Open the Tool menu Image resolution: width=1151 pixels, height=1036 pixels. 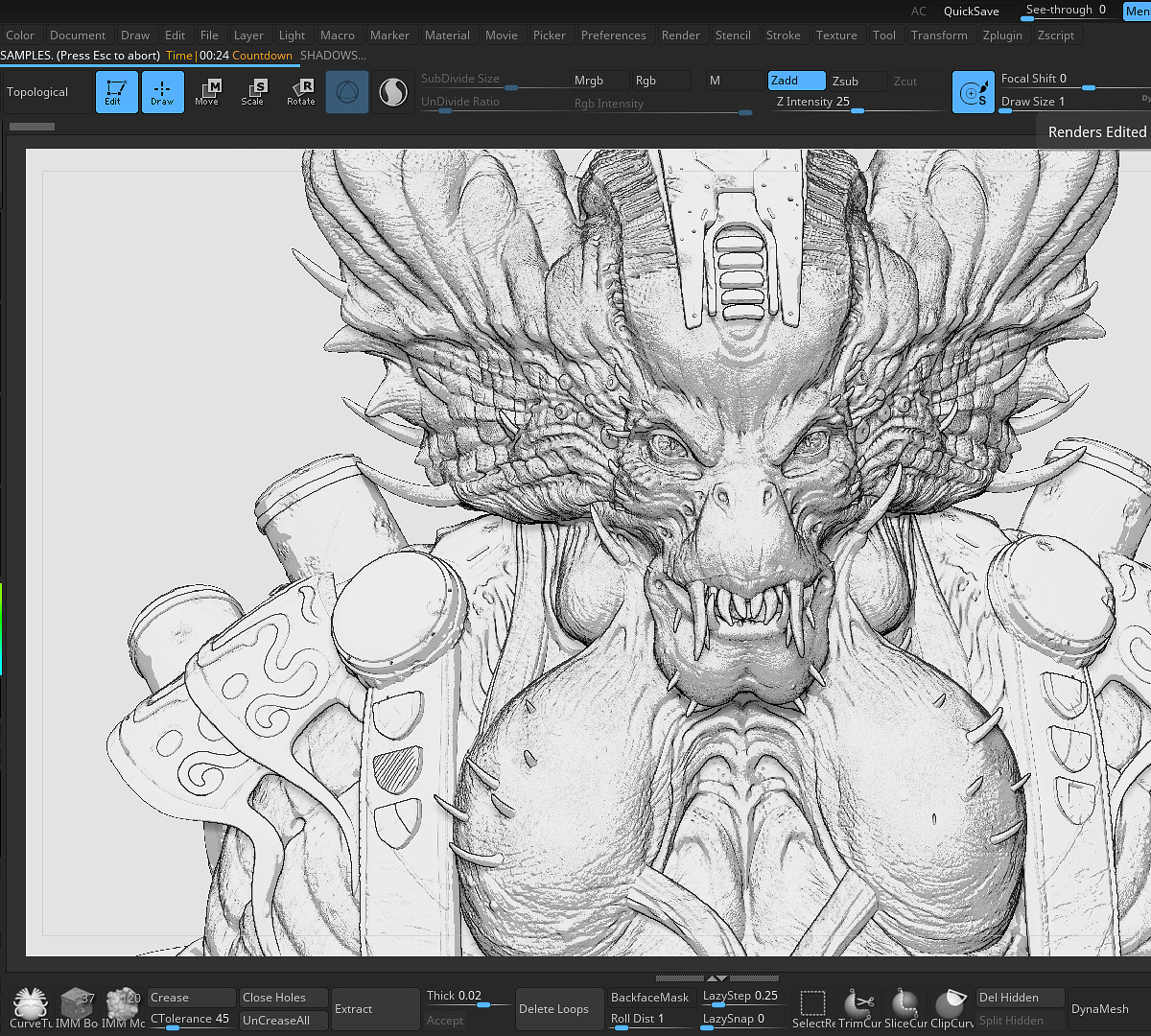pyautogui.click(x=884, y=35)
